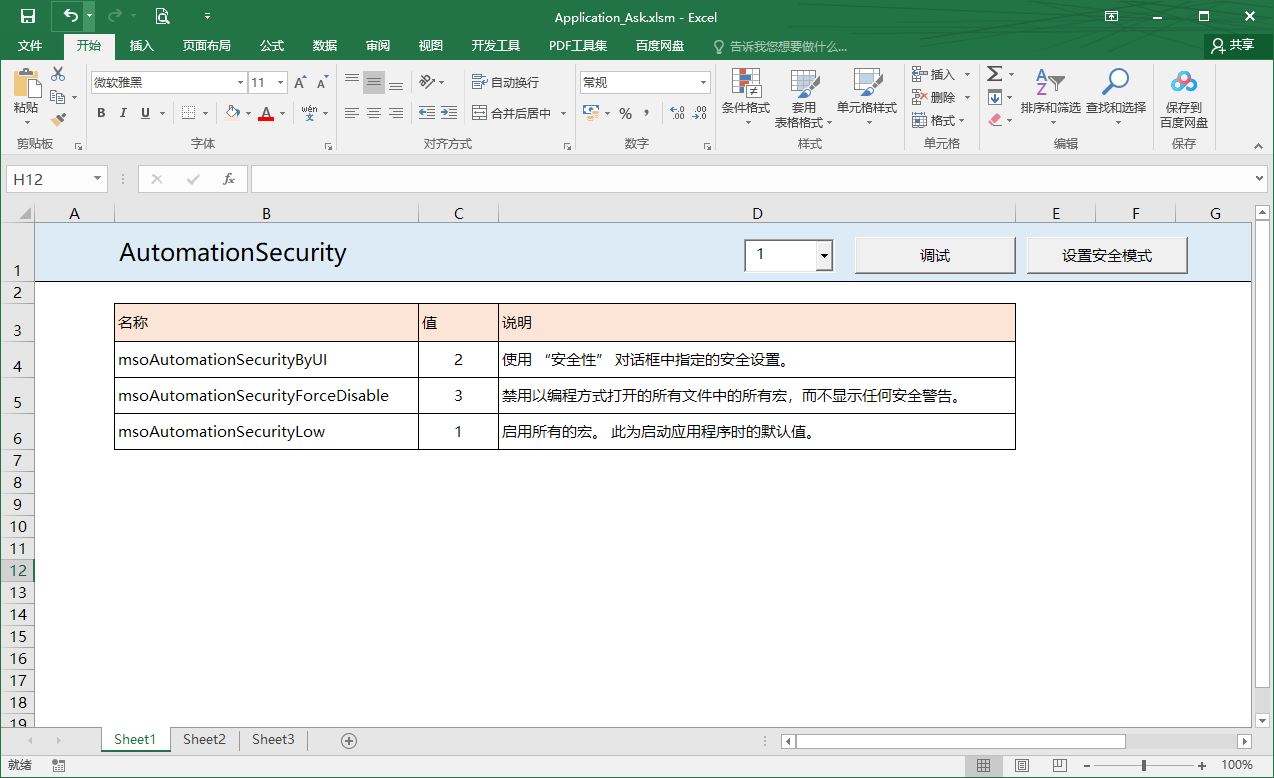Open conditional formatting (条件格式)
The height and width of the screenshot is (778, 1274).
pos(746,98)
